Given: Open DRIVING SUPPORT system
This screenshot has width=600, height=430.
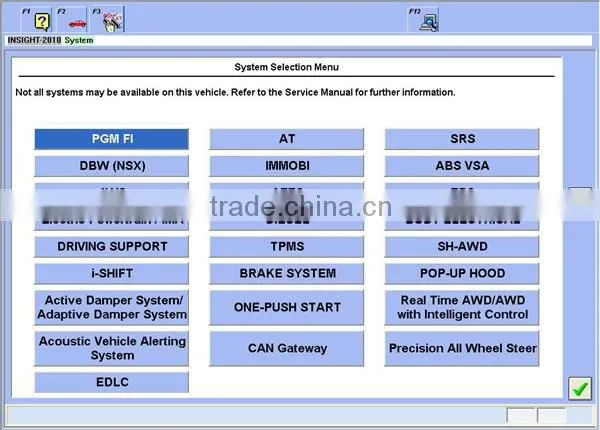Looking at the screenshot, I should (x=112, y=246).
